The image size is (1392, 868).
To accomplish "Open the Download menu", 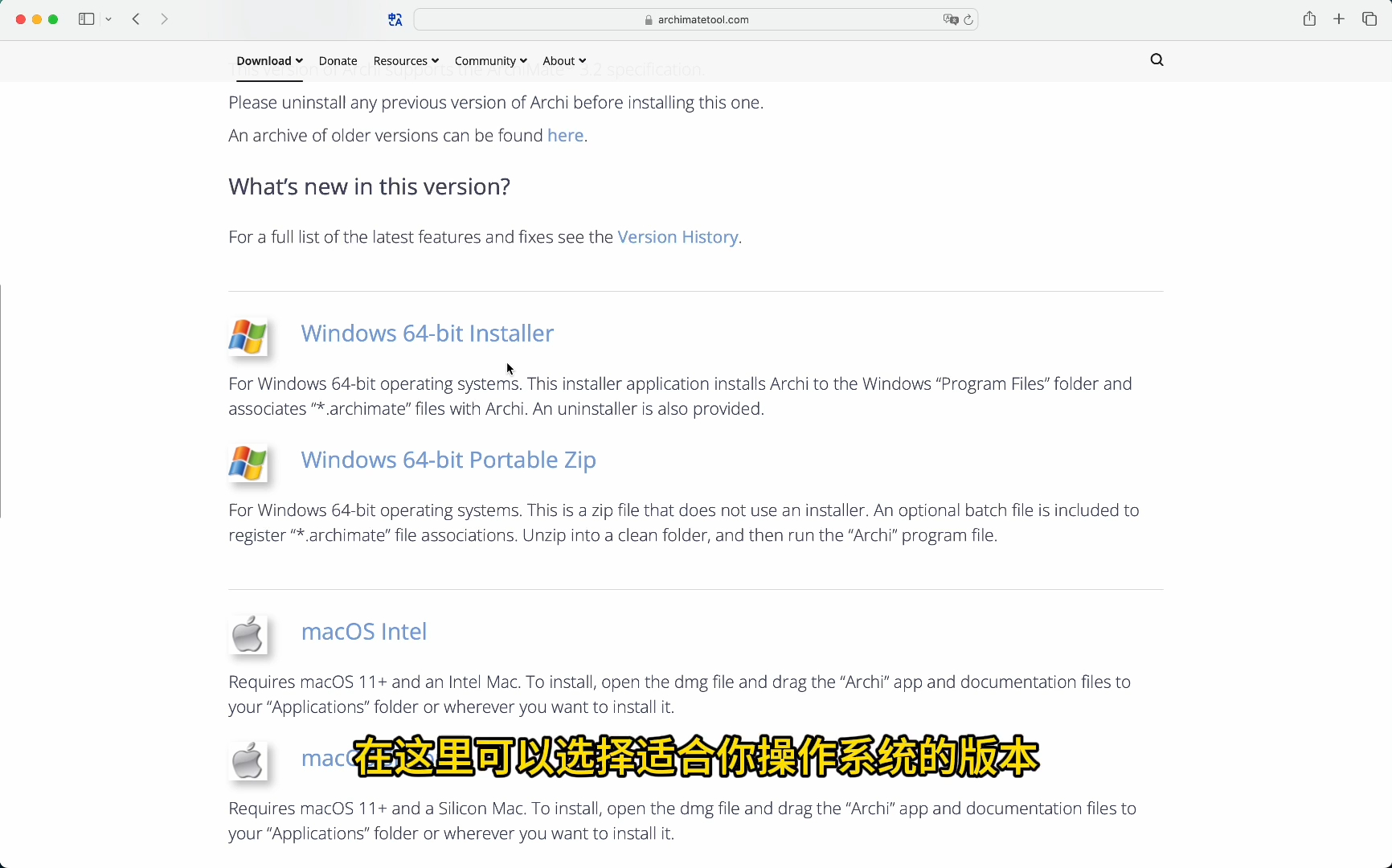I will (269, 61).
